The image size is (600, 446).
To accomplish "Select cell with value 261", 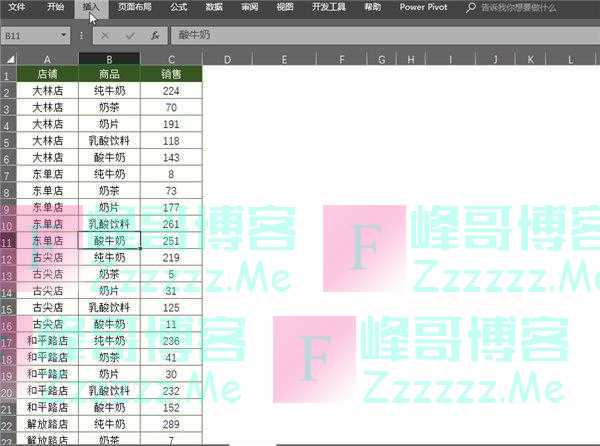I will 171,224.
